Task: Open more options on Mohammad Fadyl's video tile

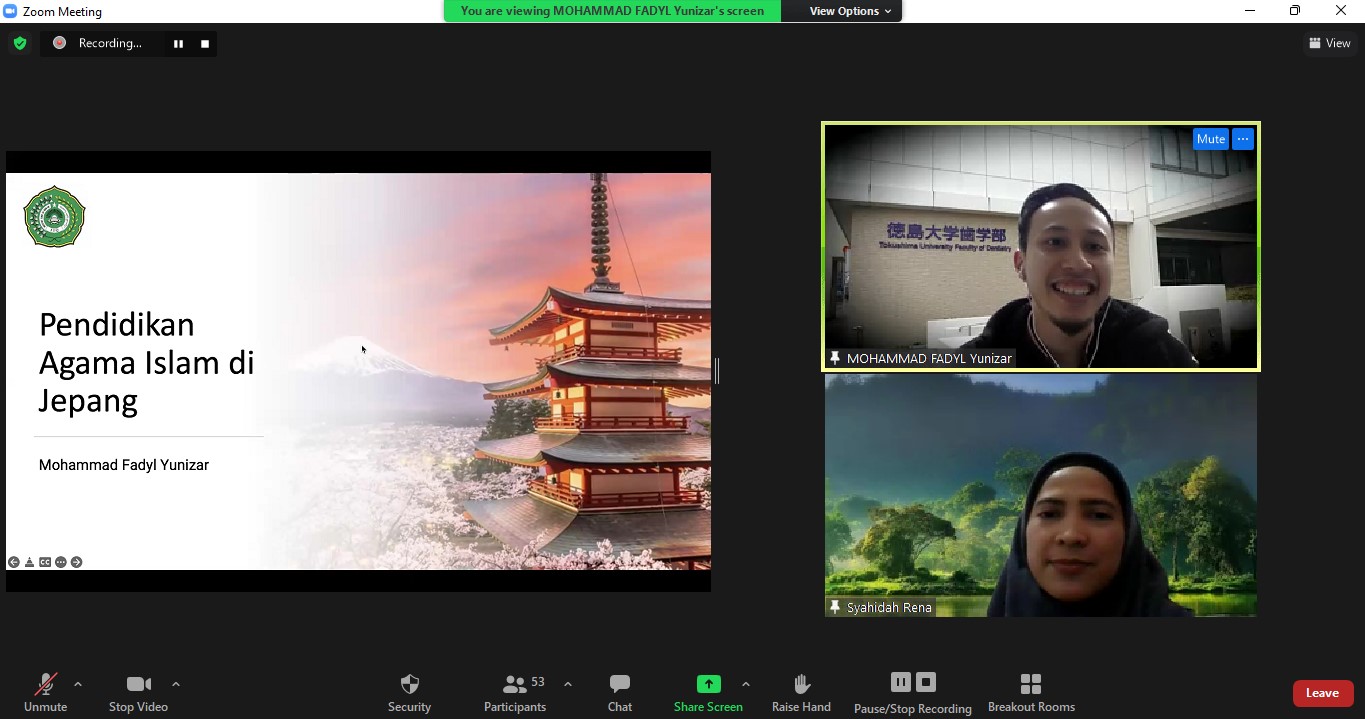Action: [1243, 139]
